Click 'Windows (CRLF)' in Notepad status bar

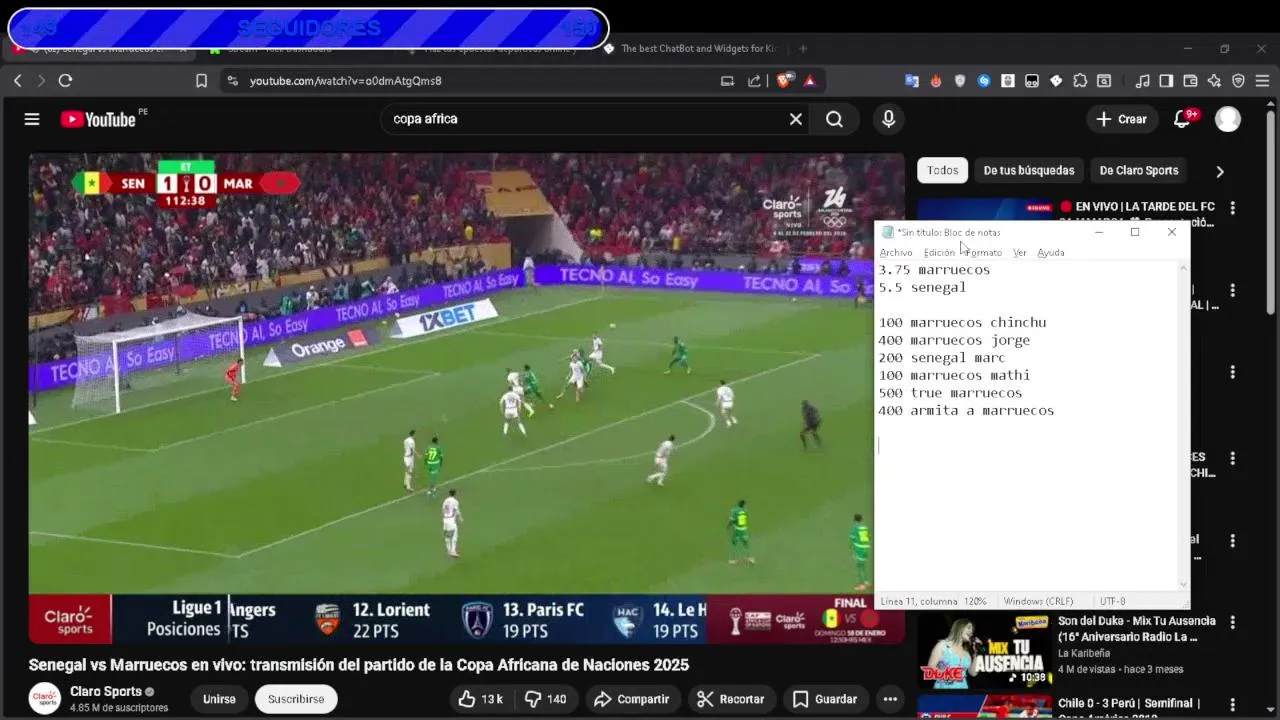point(1038,601)
